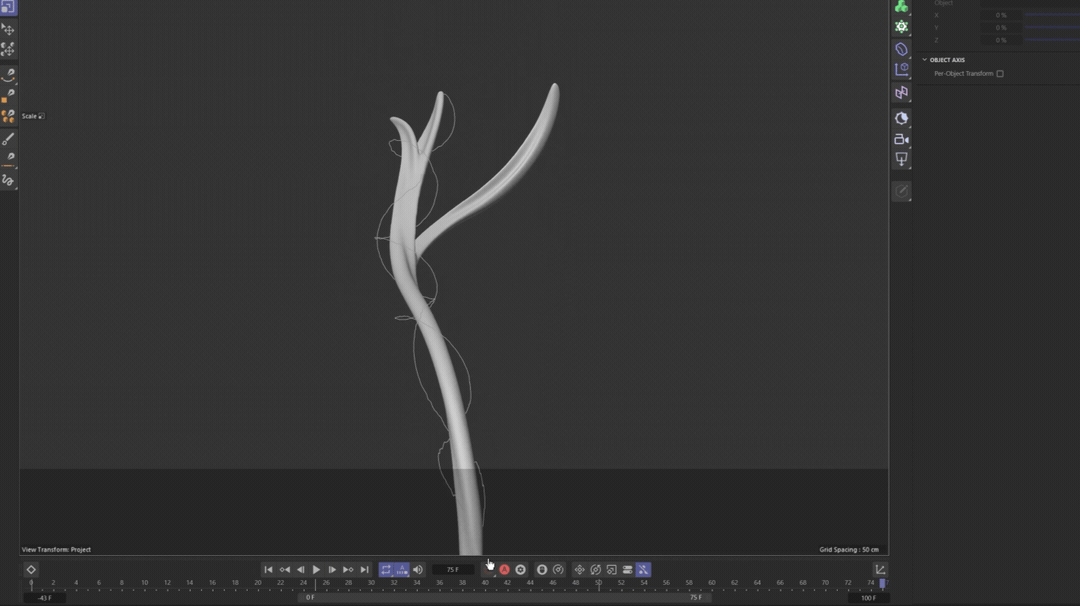Choose the Spline Arc pen tool
Viewport: 1080px width, 606px height.
pyautogui.click(x=8, y=74)
